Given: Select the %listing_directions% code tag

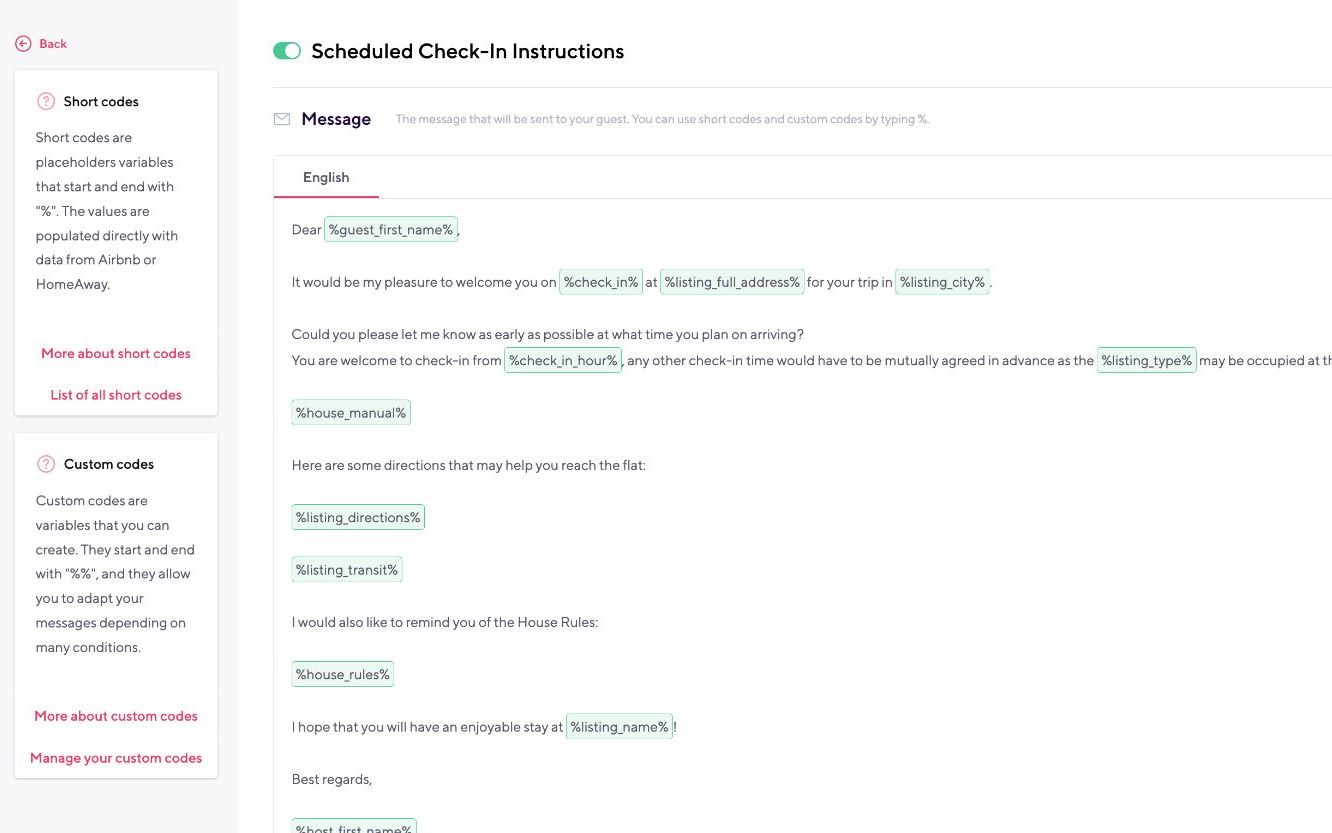Looking at the screenshot, I should tap(358, 517).
